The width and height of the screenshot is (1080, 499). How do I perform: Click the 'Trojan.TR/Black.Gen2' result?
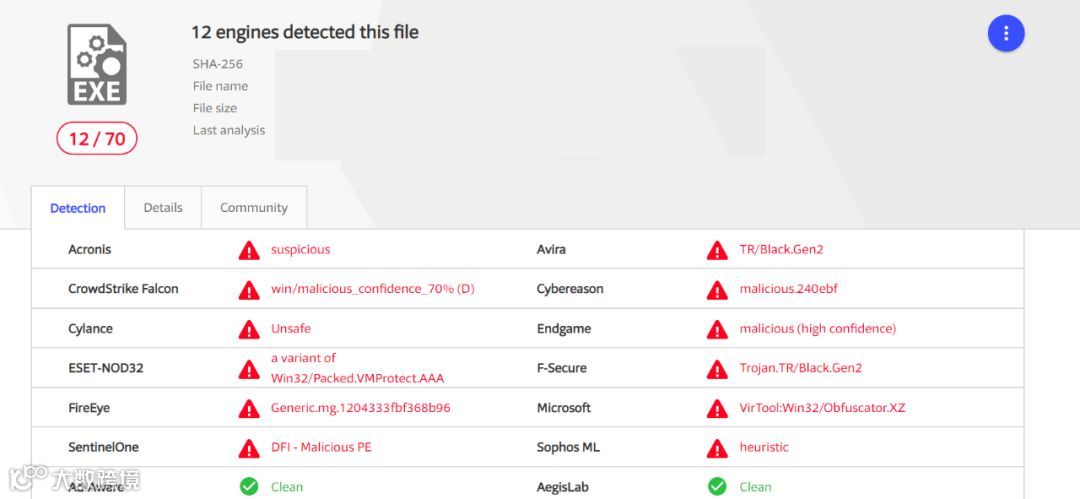(800, 368)
